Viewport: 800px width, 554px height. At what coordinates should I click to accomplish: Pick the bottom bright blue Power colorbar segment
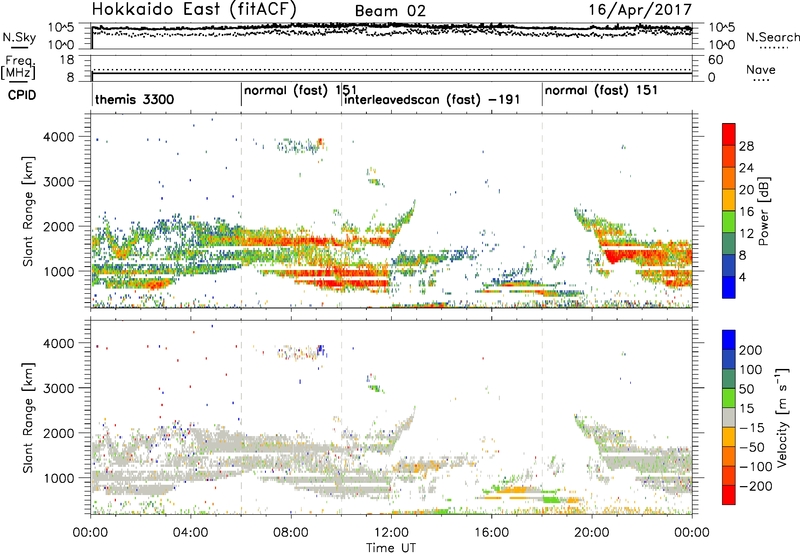coord(729,287)
